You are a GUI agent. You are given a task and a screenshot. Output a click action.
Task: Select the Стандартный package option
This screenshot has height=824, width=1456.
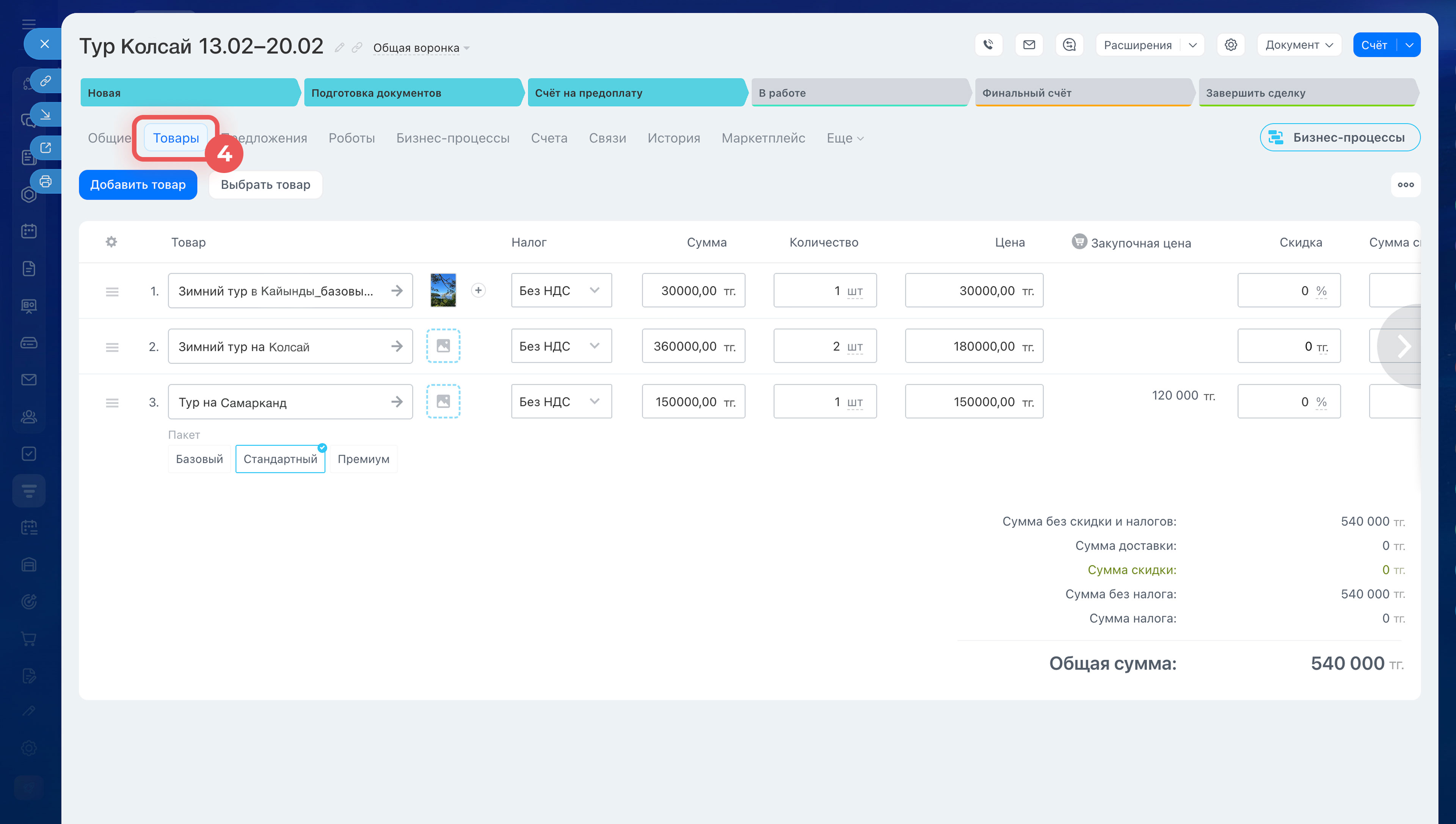pos(280,459)
